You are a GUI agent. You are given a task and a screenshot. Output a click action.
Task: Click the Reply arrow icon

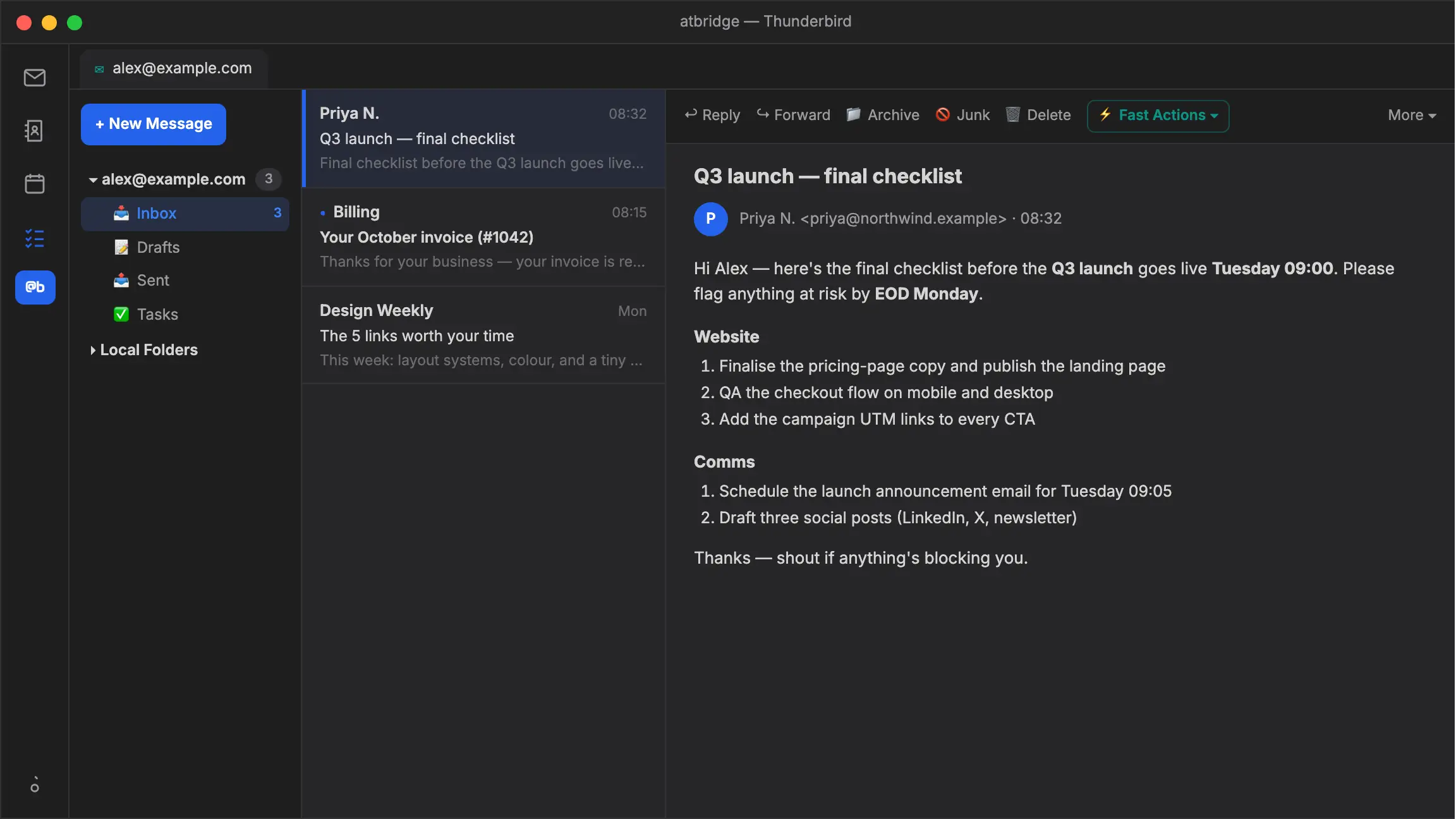[x=691, y=114]
